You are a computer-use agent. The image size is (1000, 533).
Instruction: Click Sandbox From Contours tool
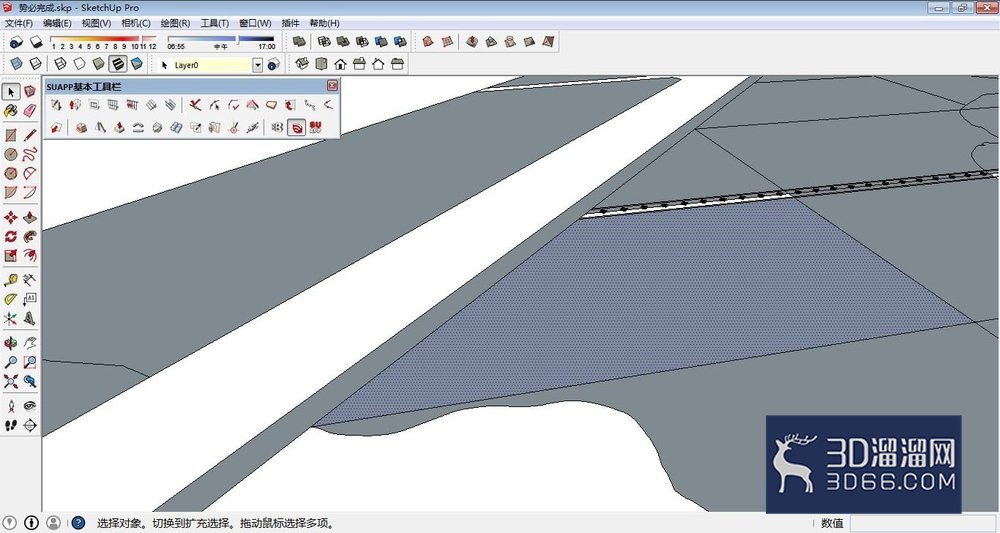click(x=428, y=41)
